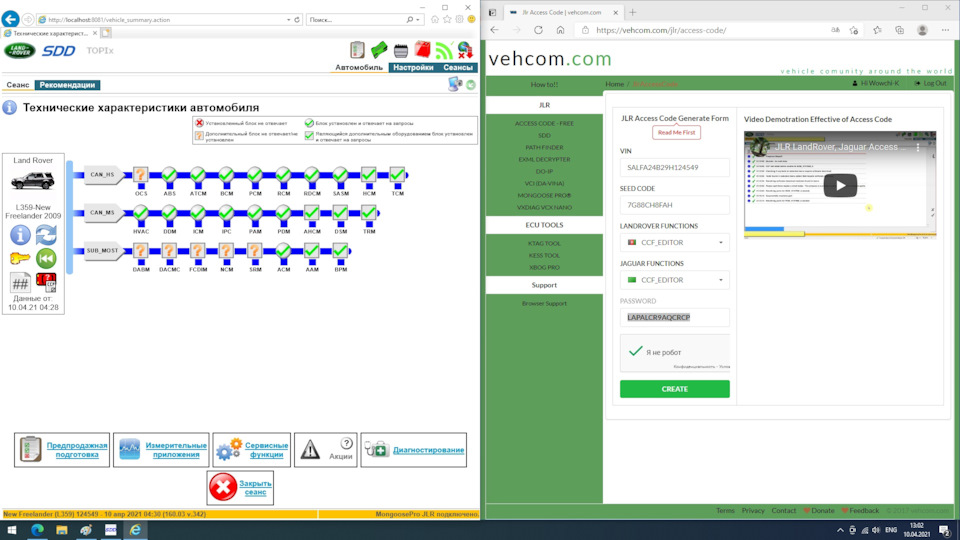Open MONGOOSE PRO menu entry
Screen dimensions: 960x540
click(x=544, y=195)
